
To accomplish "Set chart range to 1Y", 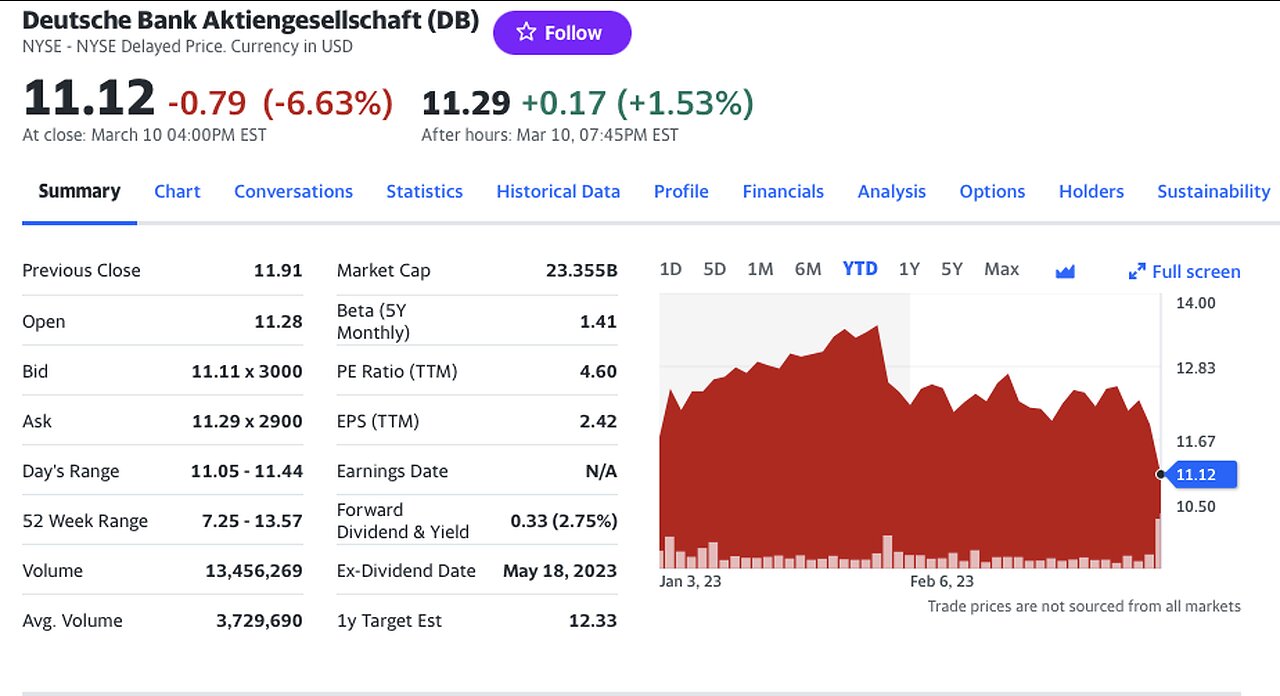I will point(909,269).
